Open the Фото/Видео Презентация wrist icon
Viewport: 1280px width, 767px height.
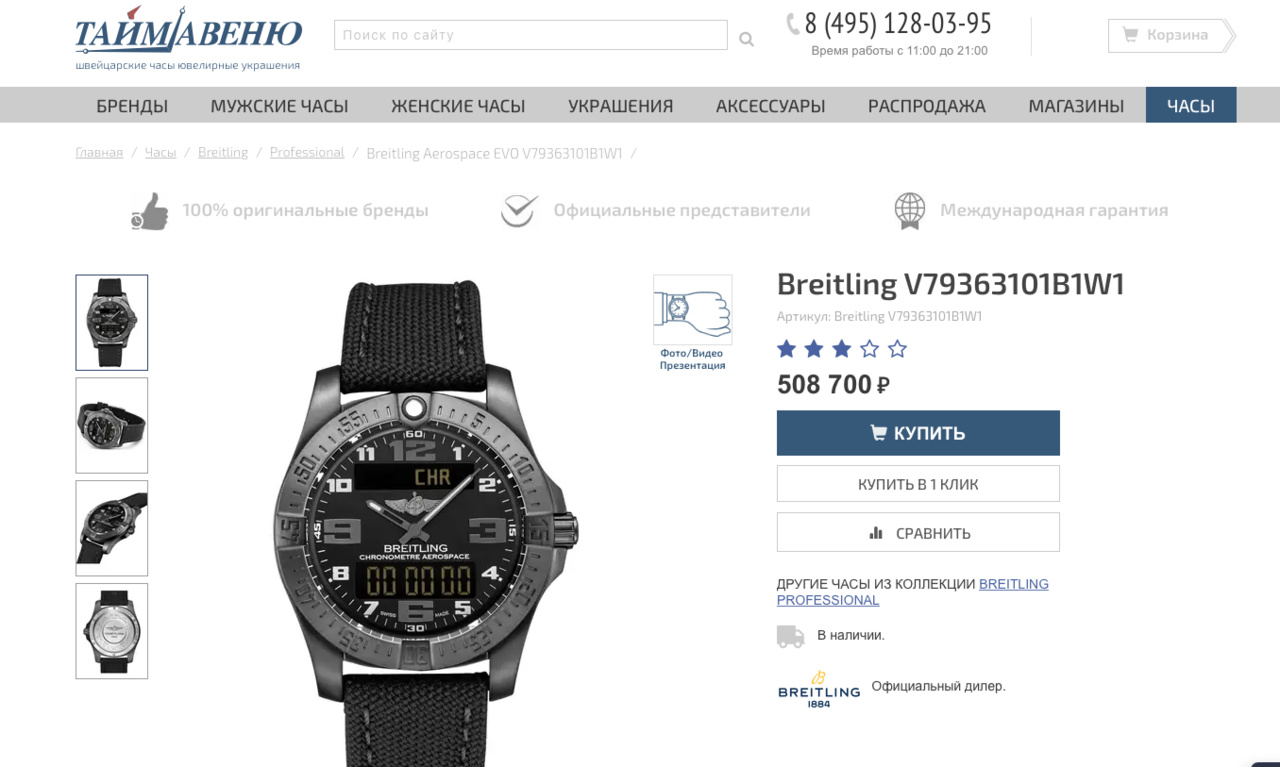tap(692, 322)
